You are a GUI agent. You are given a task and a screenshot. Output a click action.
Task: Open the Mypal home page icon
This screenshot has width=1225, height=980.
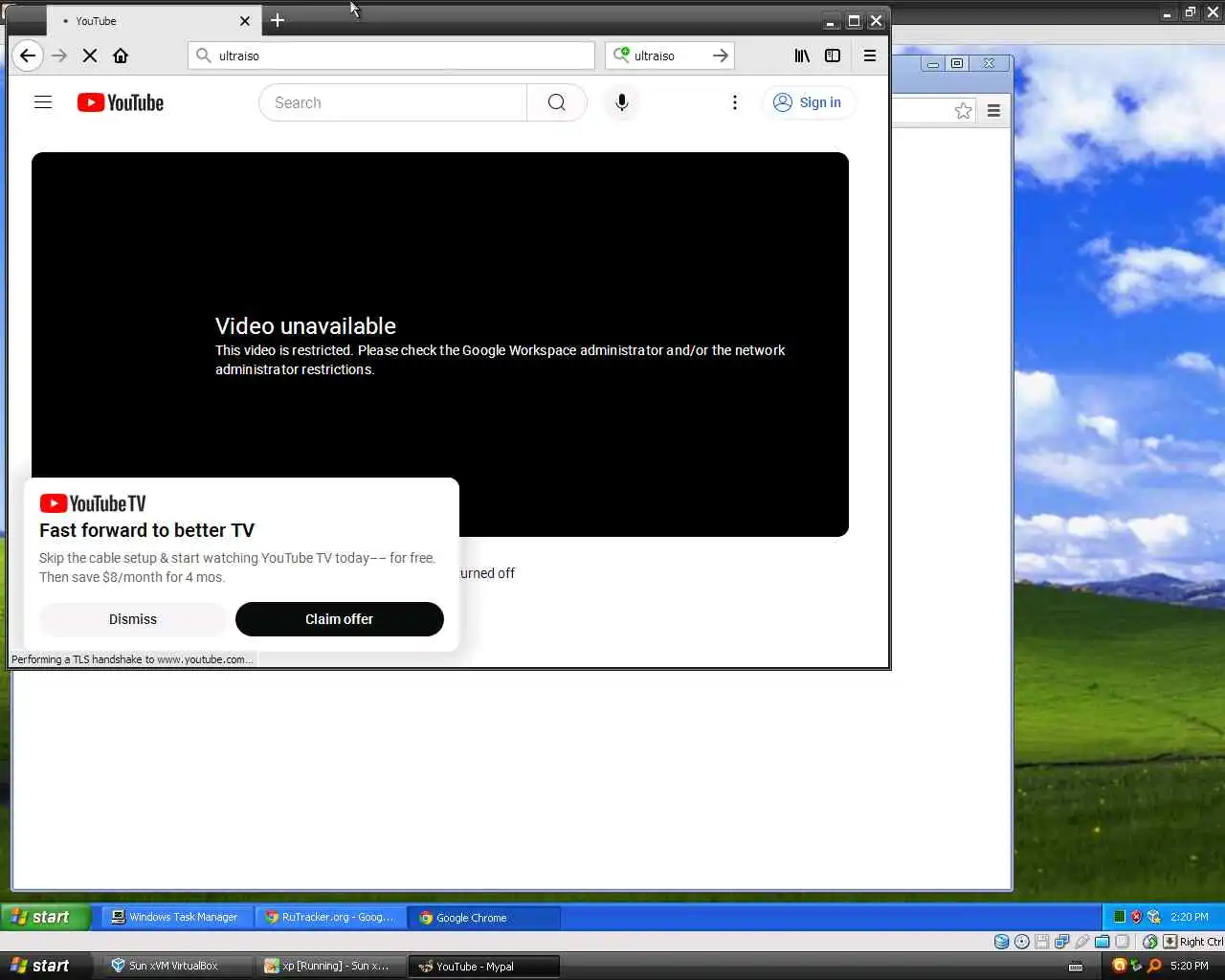(121, 56)
